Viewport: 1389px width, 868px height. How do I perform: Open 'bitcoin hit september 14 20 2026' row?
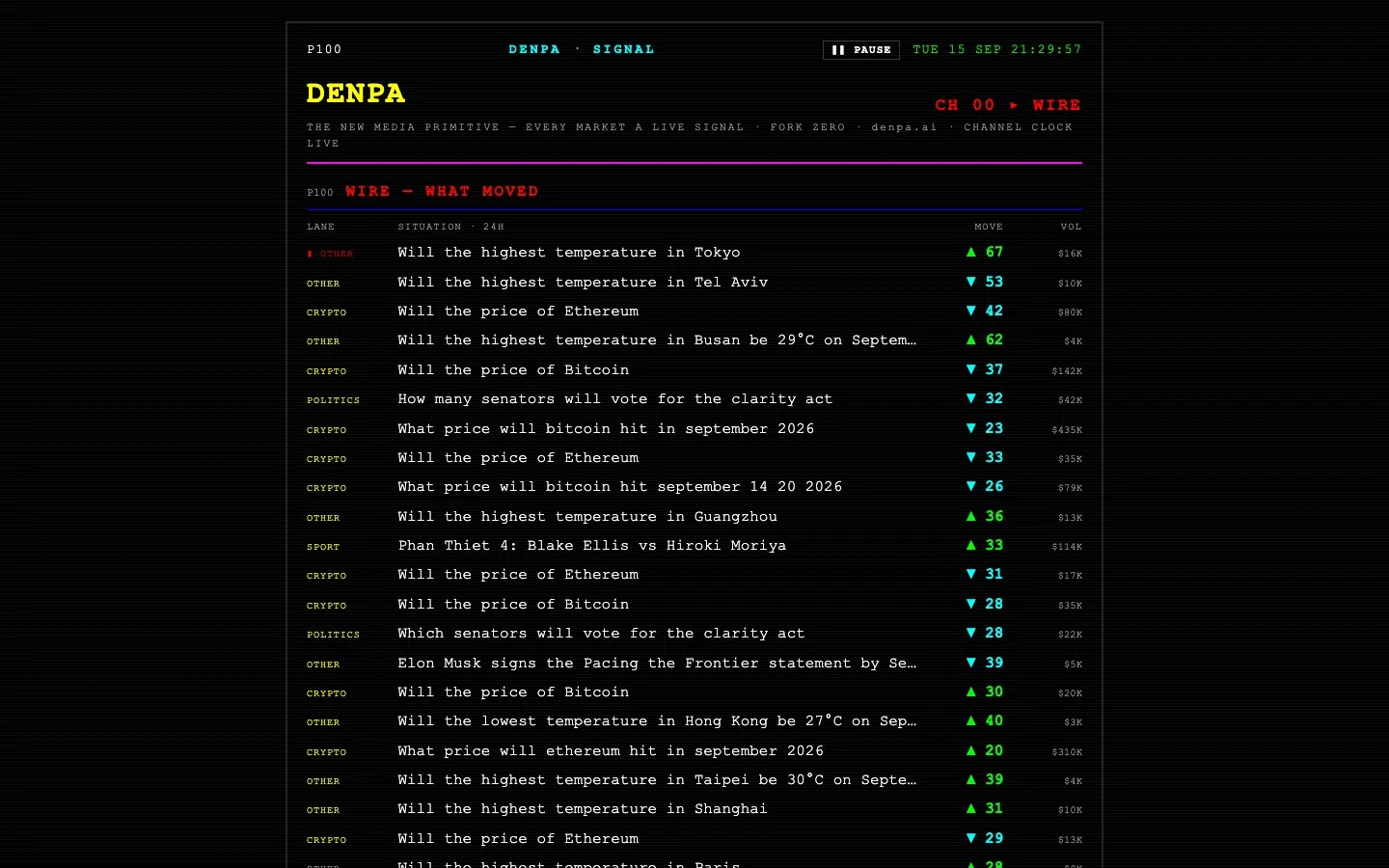pos(694,487)
